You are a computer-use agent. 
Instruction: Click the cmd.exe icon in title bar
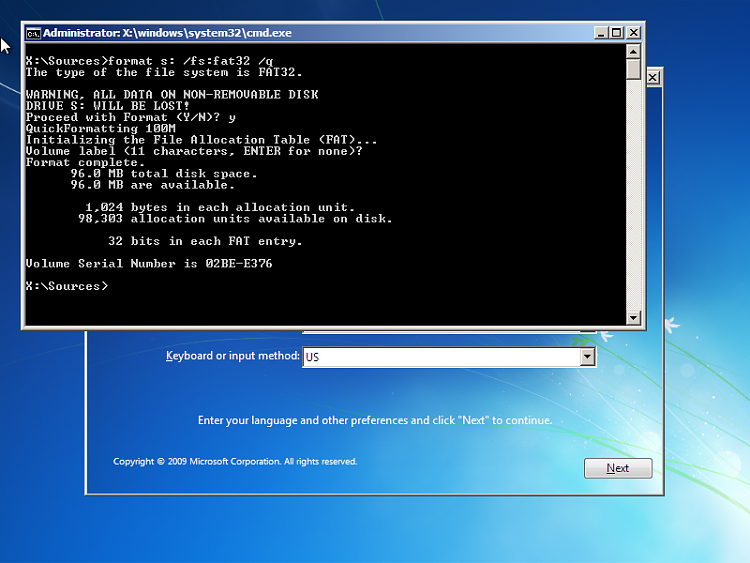[33, 33]
